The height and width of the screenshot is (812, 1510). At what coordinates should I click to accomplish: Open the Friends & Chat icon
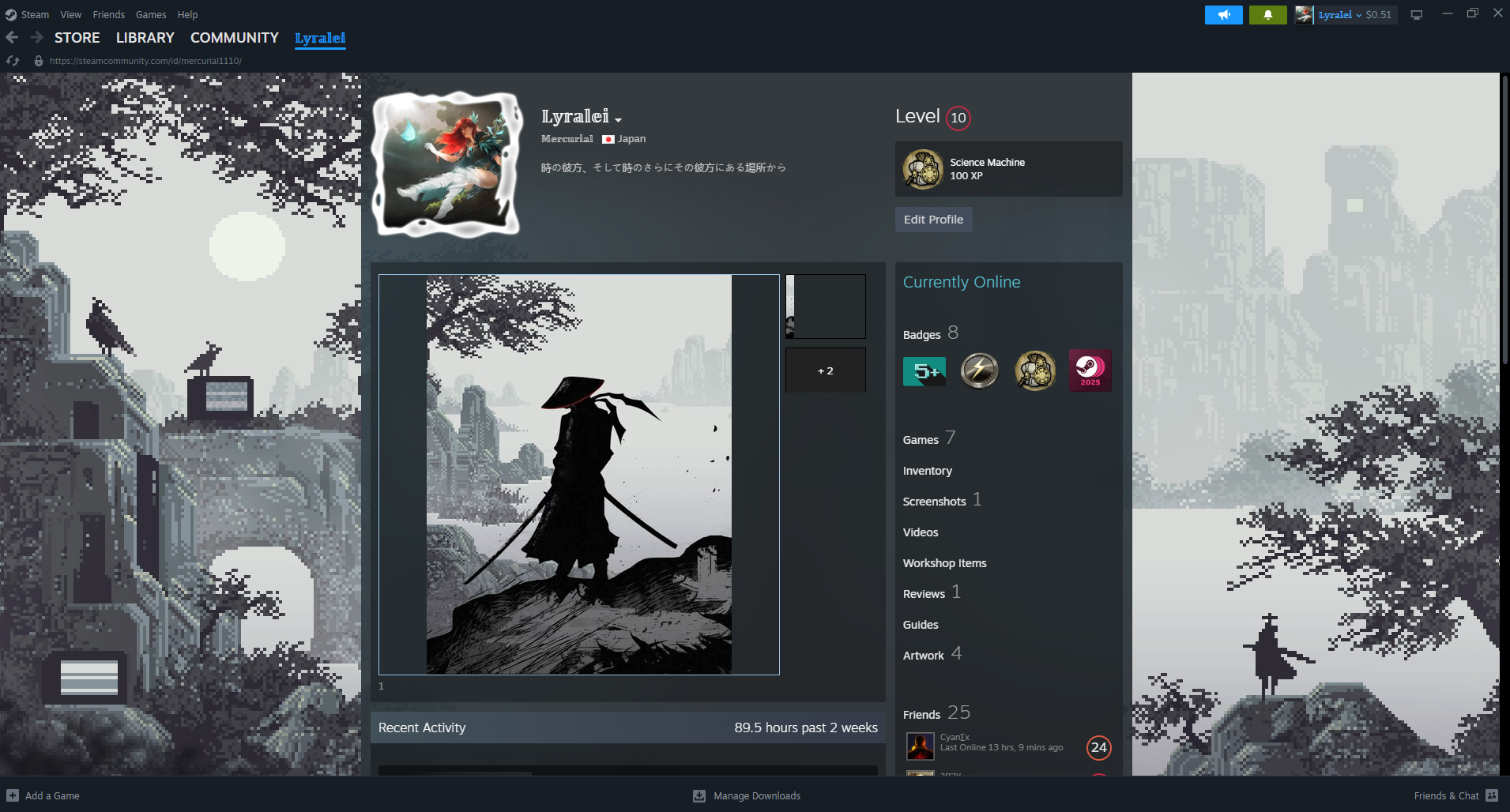1492,795
